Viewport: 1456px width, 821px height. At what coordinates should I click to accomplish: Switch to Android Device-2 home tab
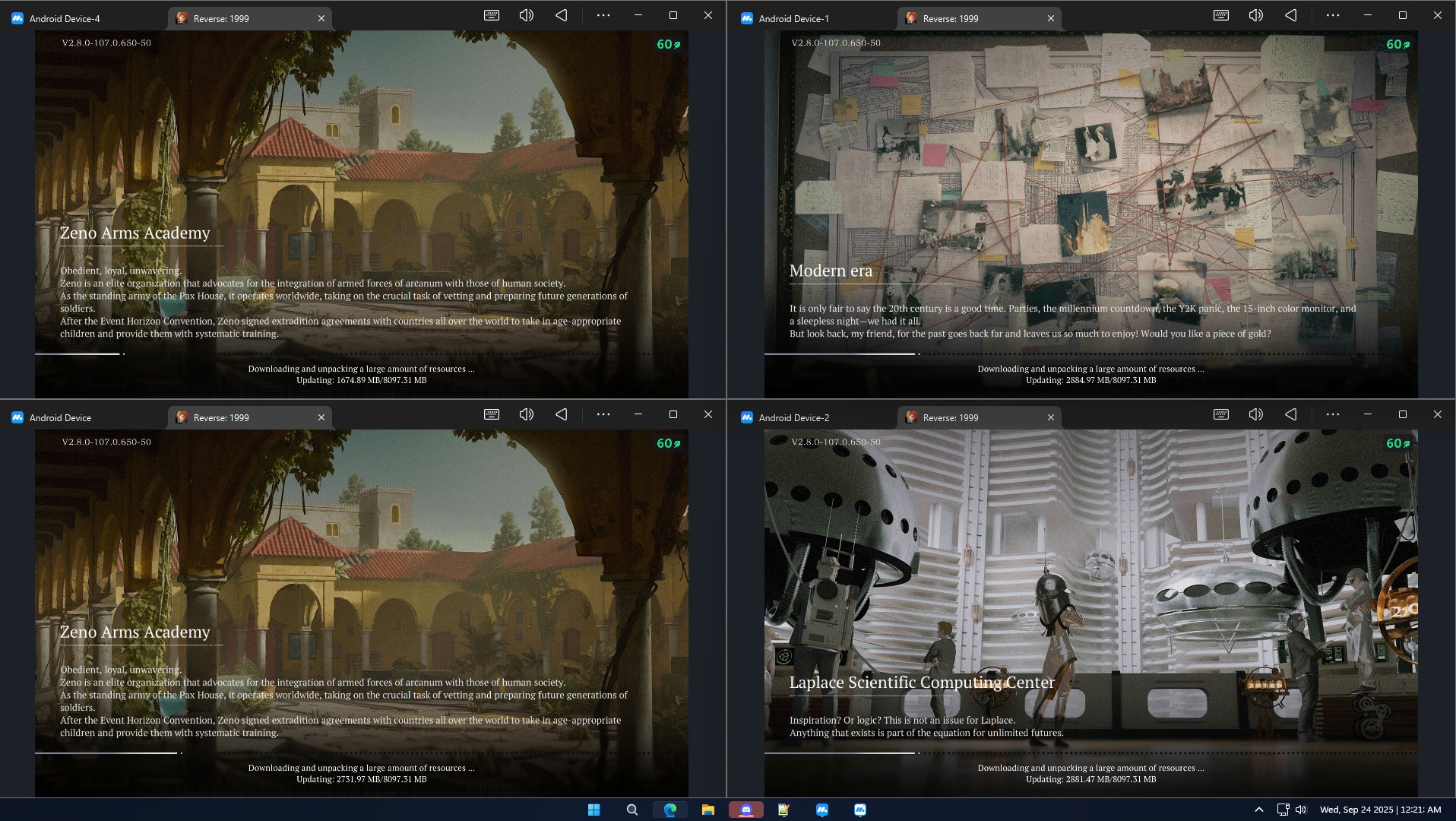[814, 417]
